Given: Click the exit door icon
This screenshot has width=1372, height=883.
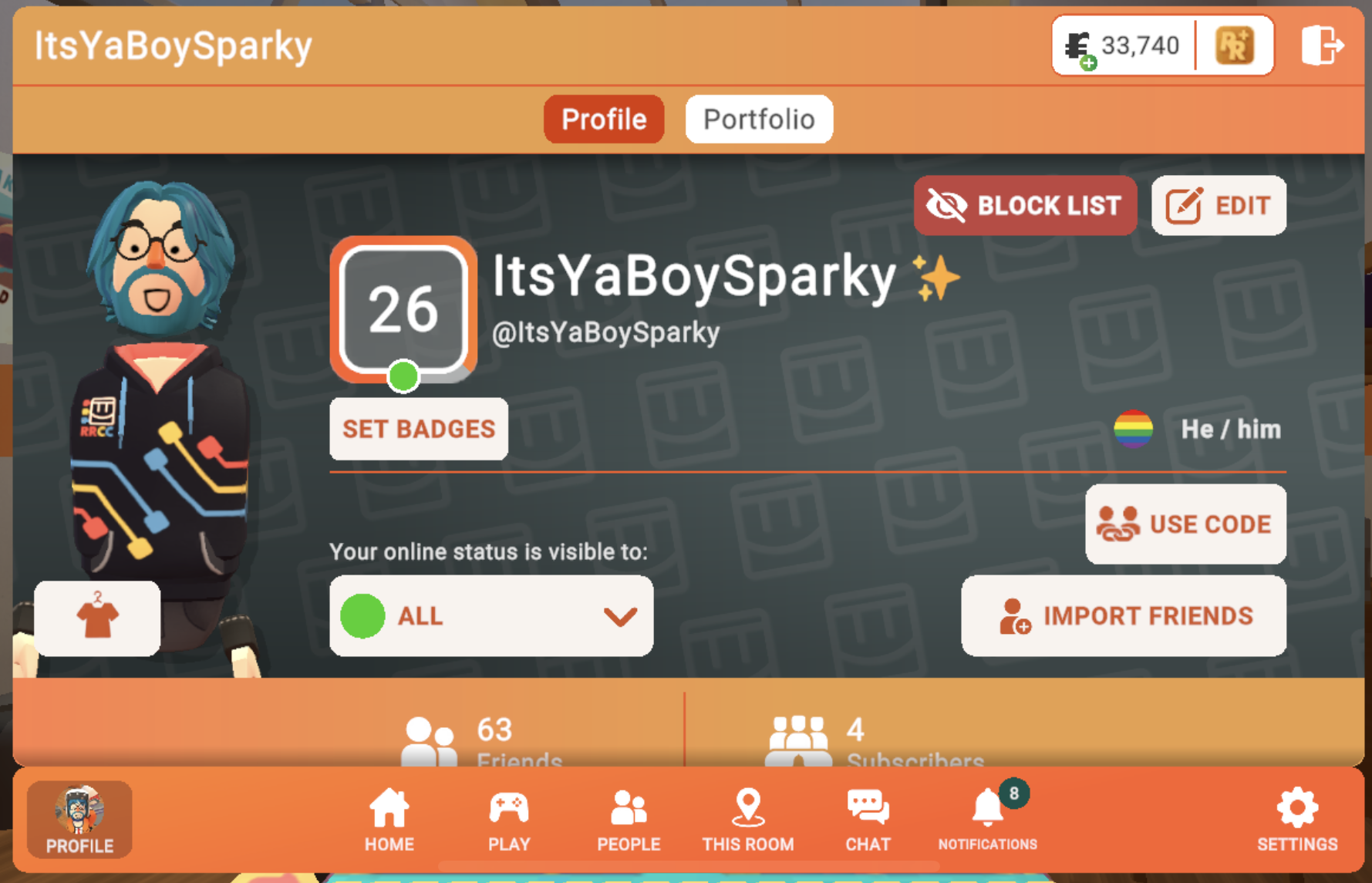Looking at the screenshot, I should click(1322, 45).
